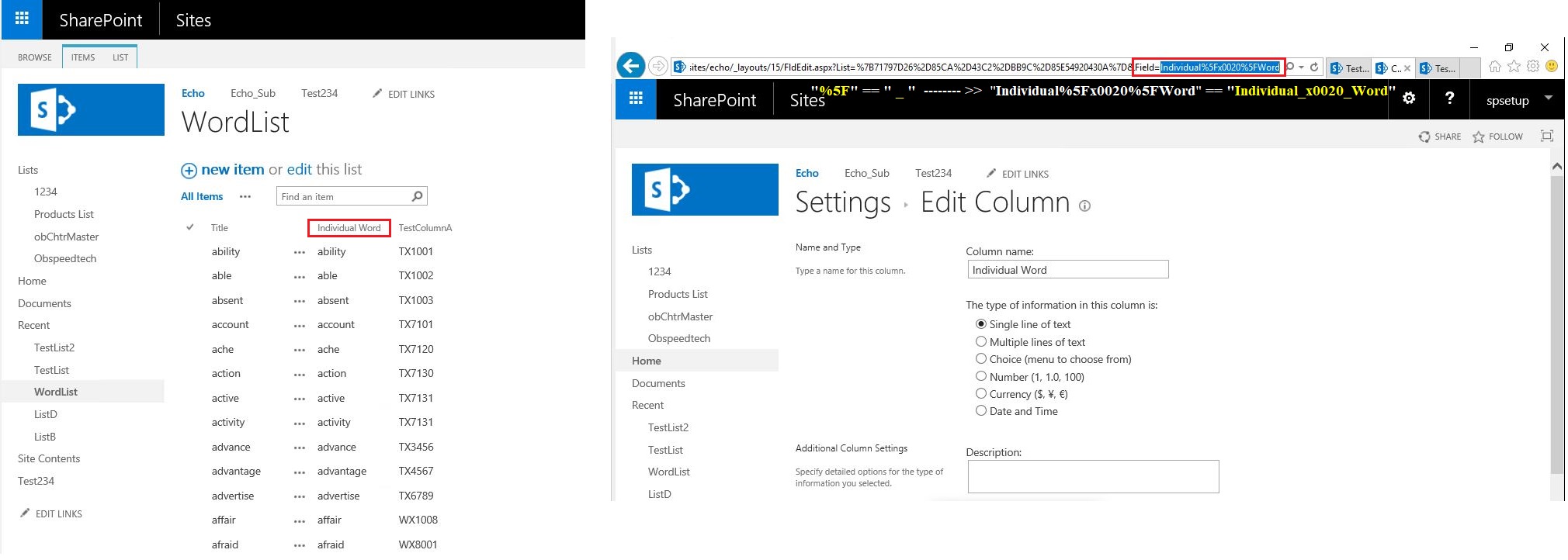Open browser tools gear icon
The height and width of the screenshot is (560, 1568).
[1532, 67]
